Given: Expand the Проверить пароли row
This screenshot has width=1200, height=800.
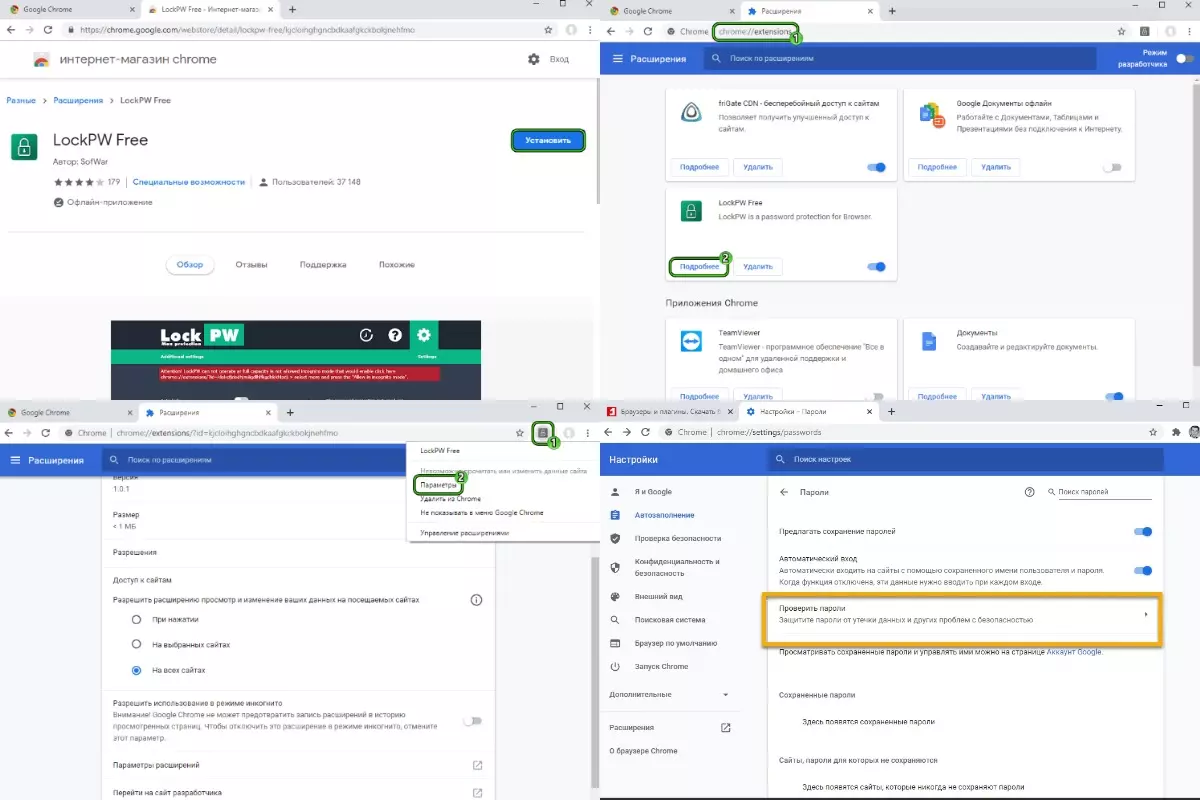Looking at the screenshot, I should click(x=1145, y=614).
